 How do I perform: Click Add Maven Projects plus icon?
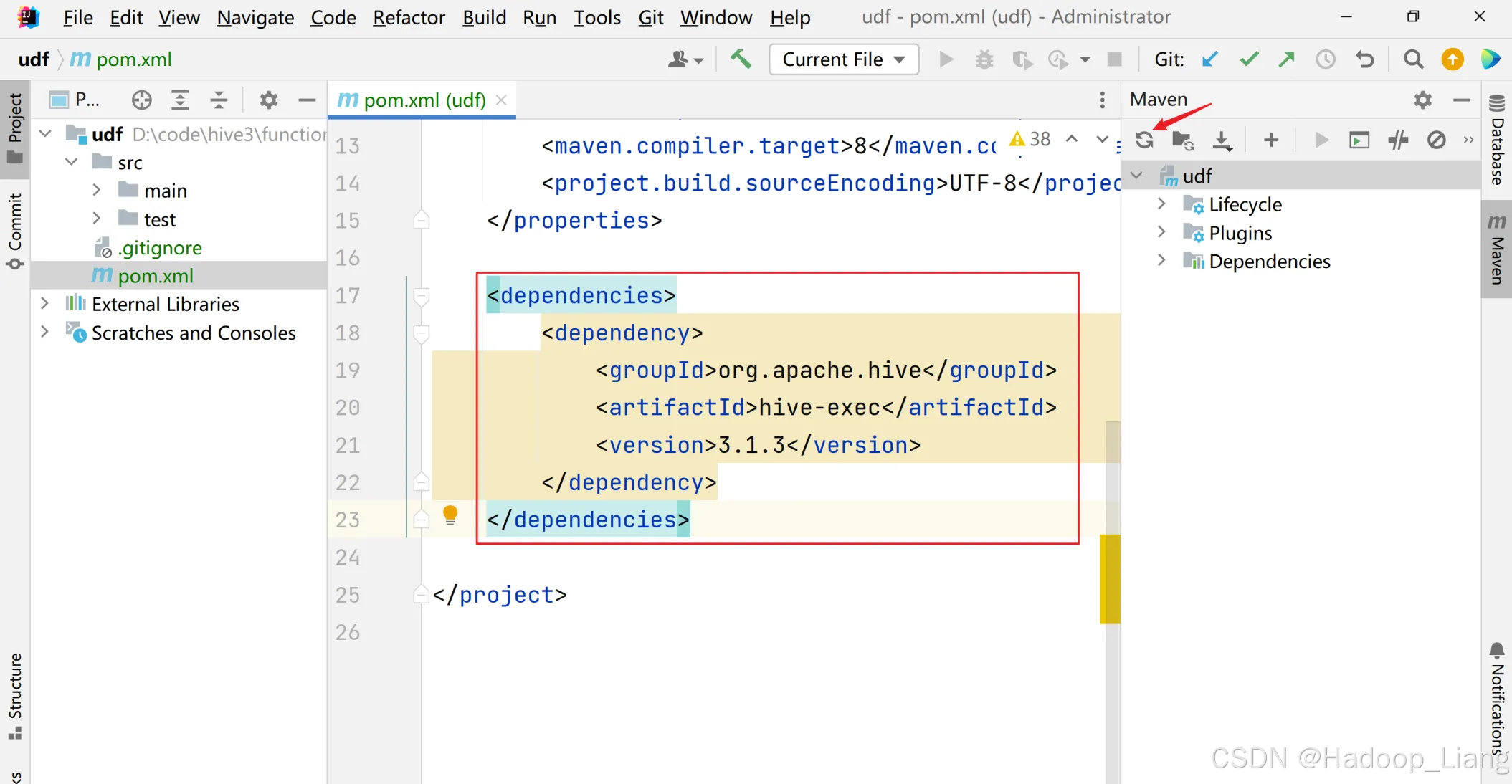coord(1271,140)
